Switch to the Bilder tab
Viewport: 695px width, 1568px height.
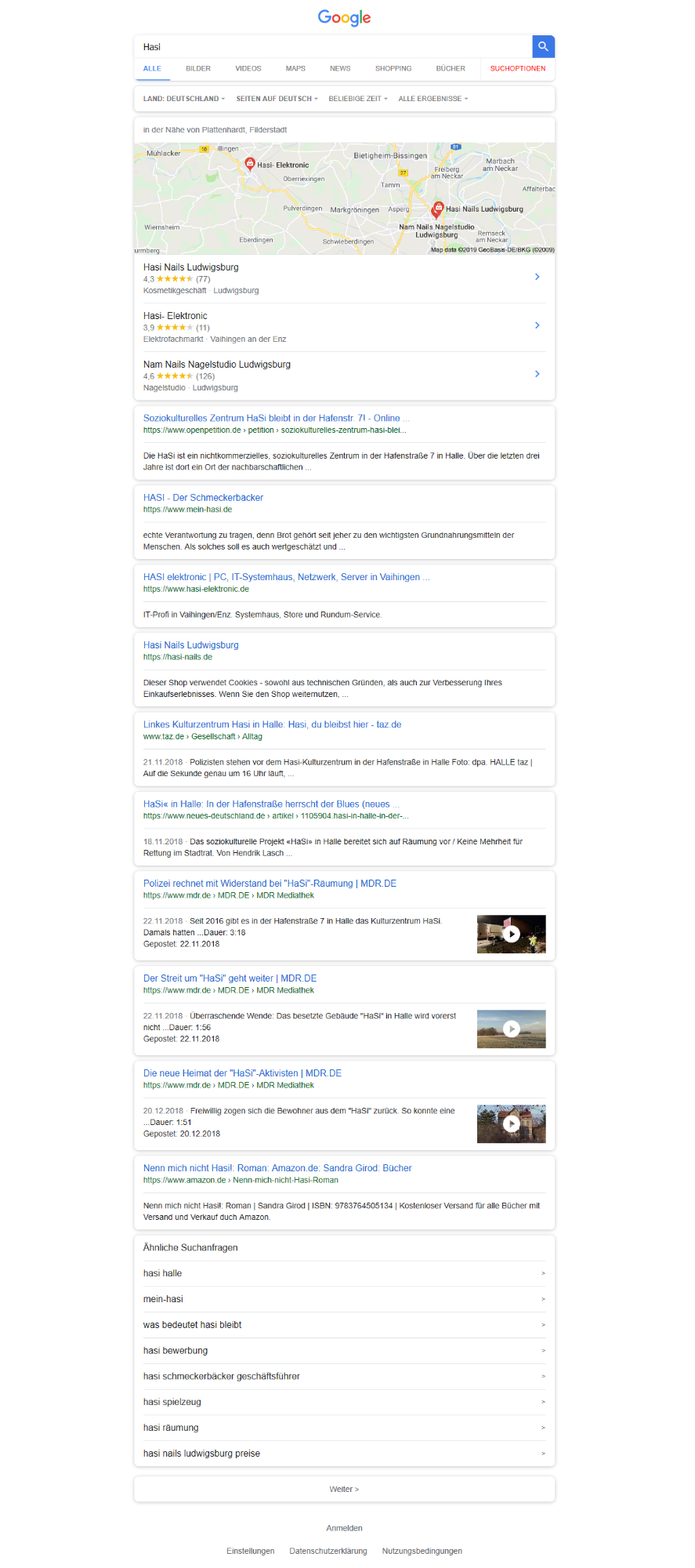(198, 69)
